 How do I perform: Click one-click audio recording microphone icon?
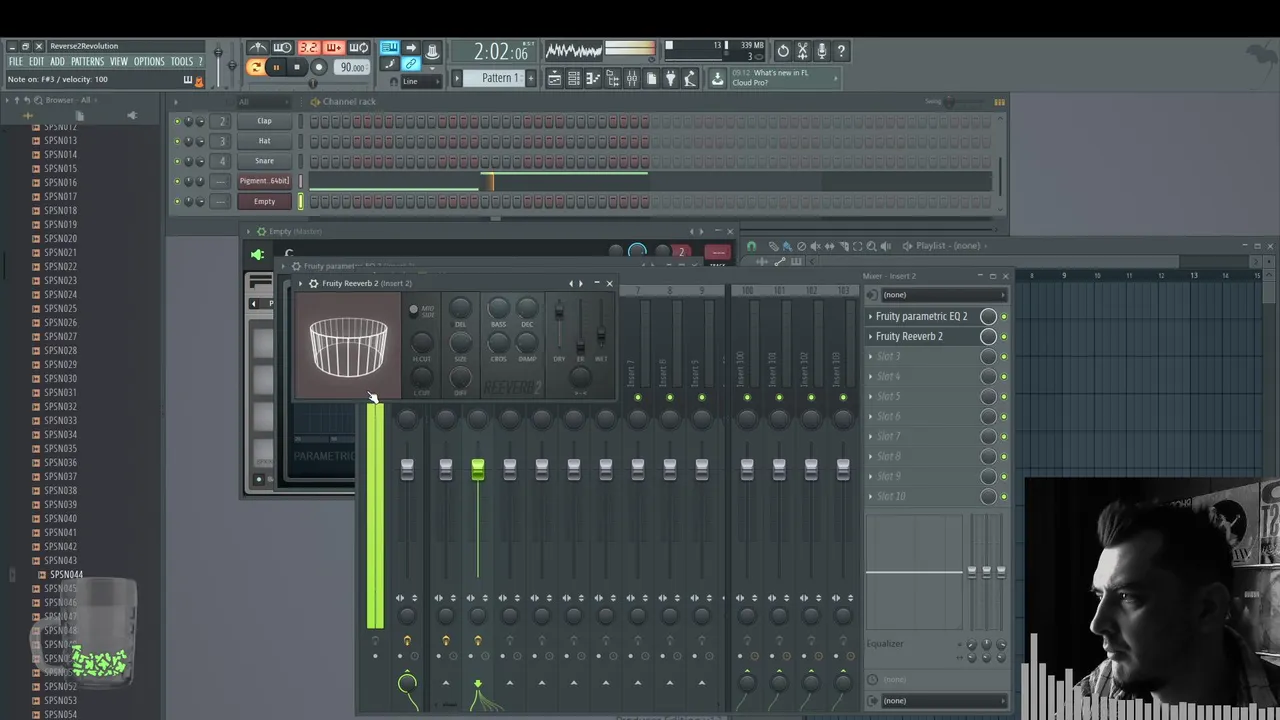(x=821, y=50)
